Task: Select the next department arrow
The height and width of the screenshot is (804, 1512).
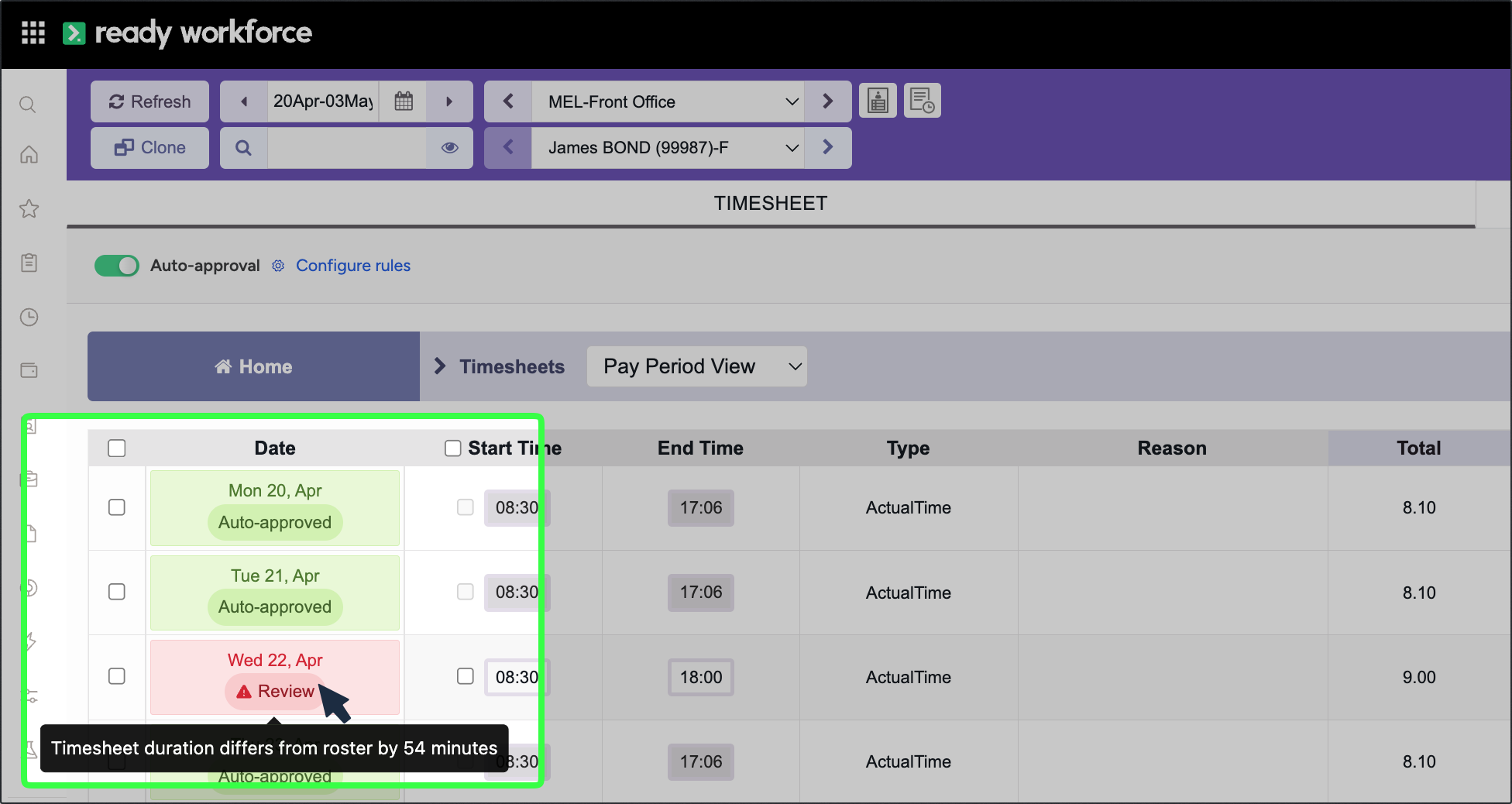Action: coord(827,101)
